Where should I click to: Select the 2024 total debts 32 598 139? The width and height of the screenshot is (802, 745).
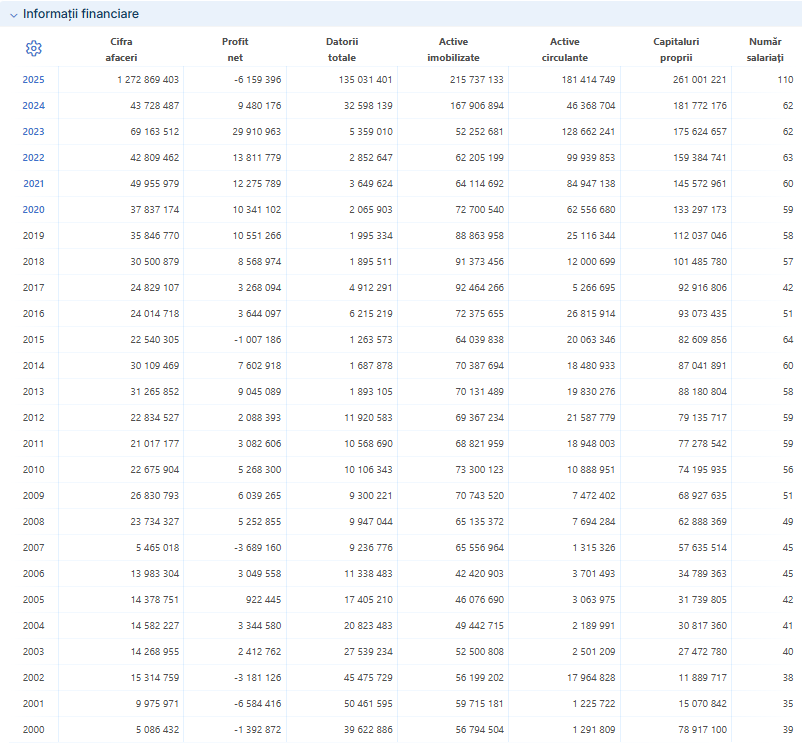point(368,106)
